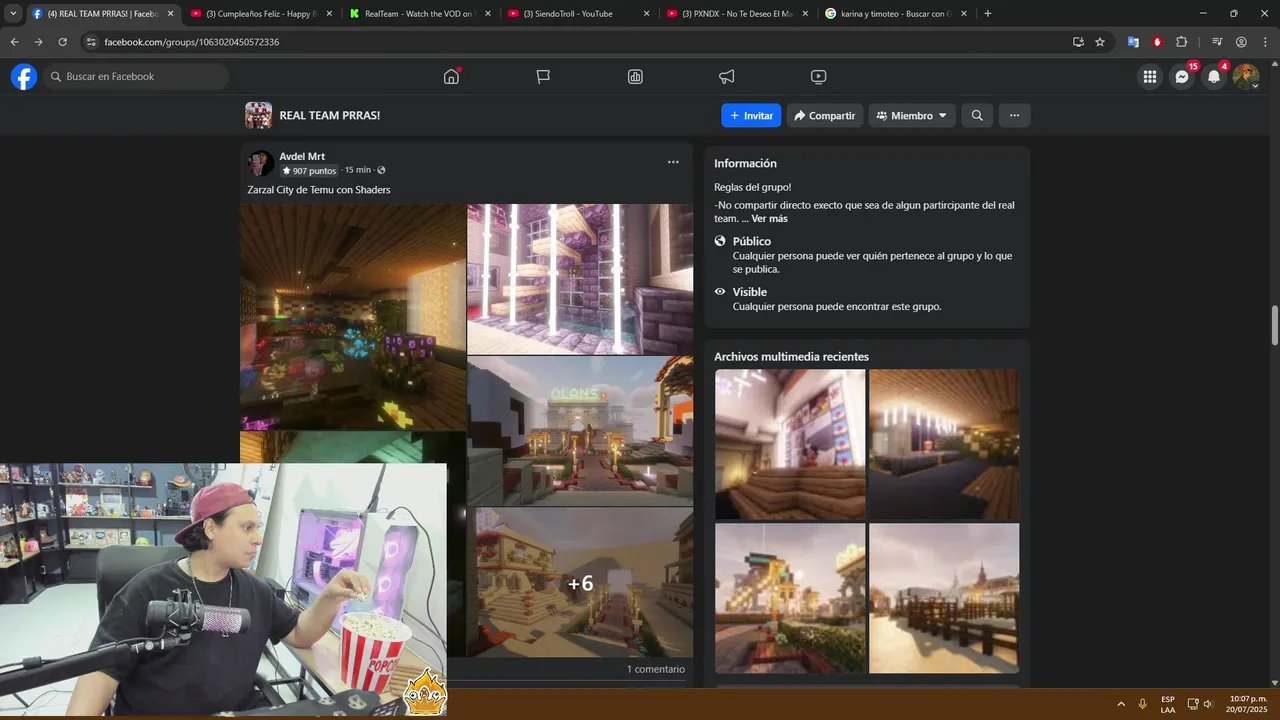
Task: Open the Pages flag icon
Action: [543, 76]
